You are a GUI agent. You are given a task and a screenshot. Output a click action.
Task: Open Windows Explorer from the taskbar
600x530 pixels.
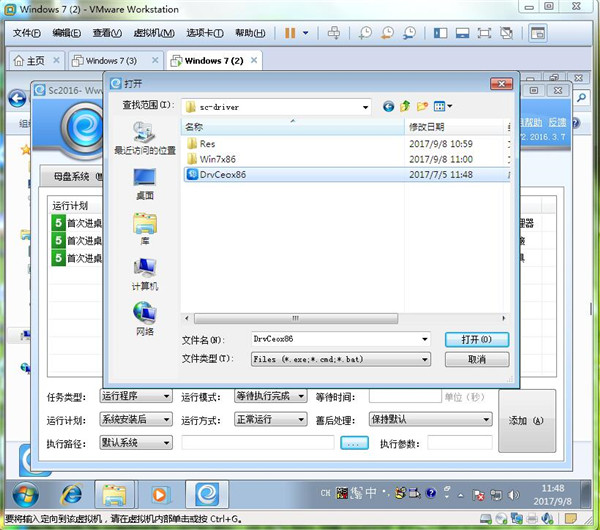click(114, 494)
